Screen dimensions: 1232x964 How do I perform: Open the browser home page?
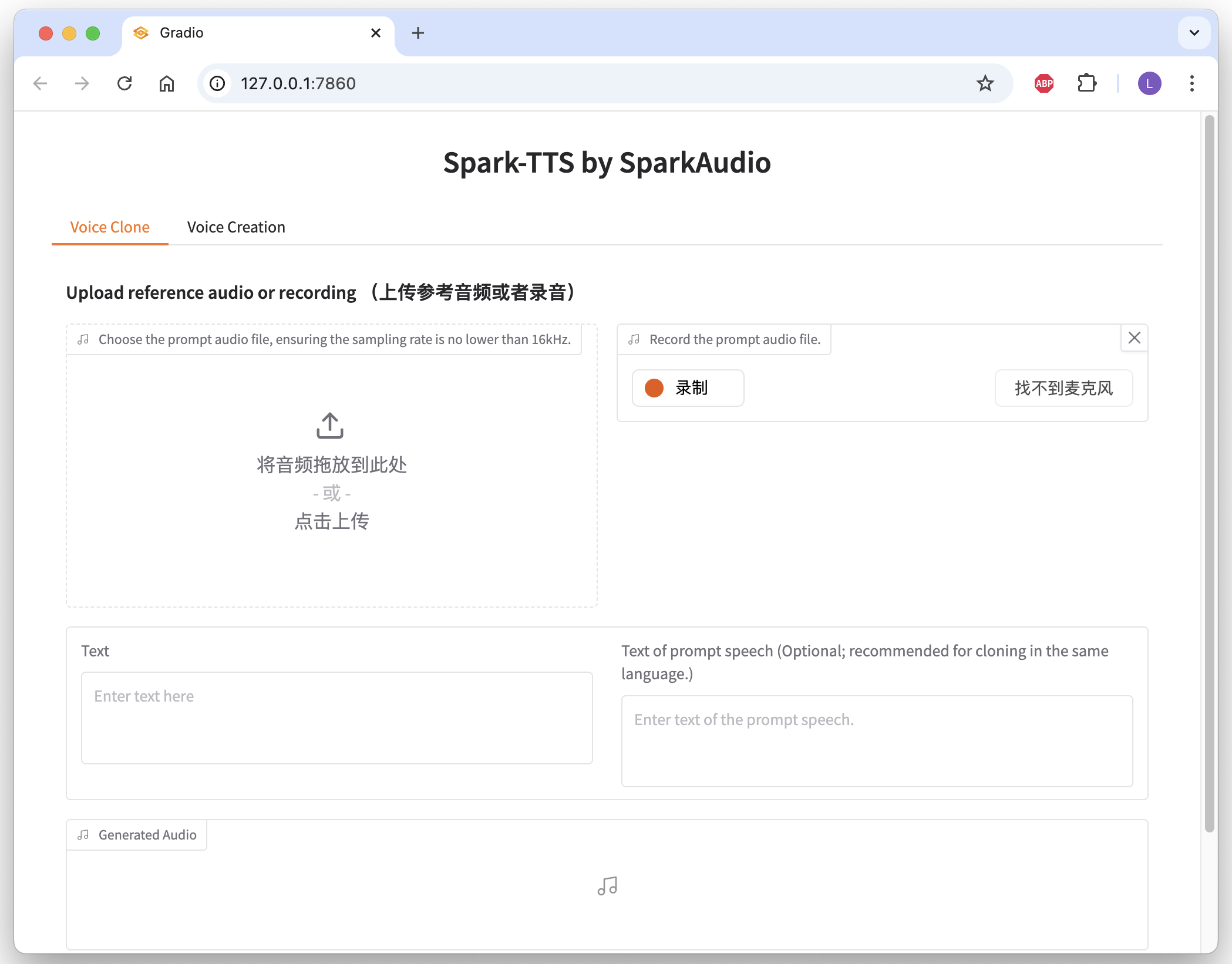click(x=167, y=83)
